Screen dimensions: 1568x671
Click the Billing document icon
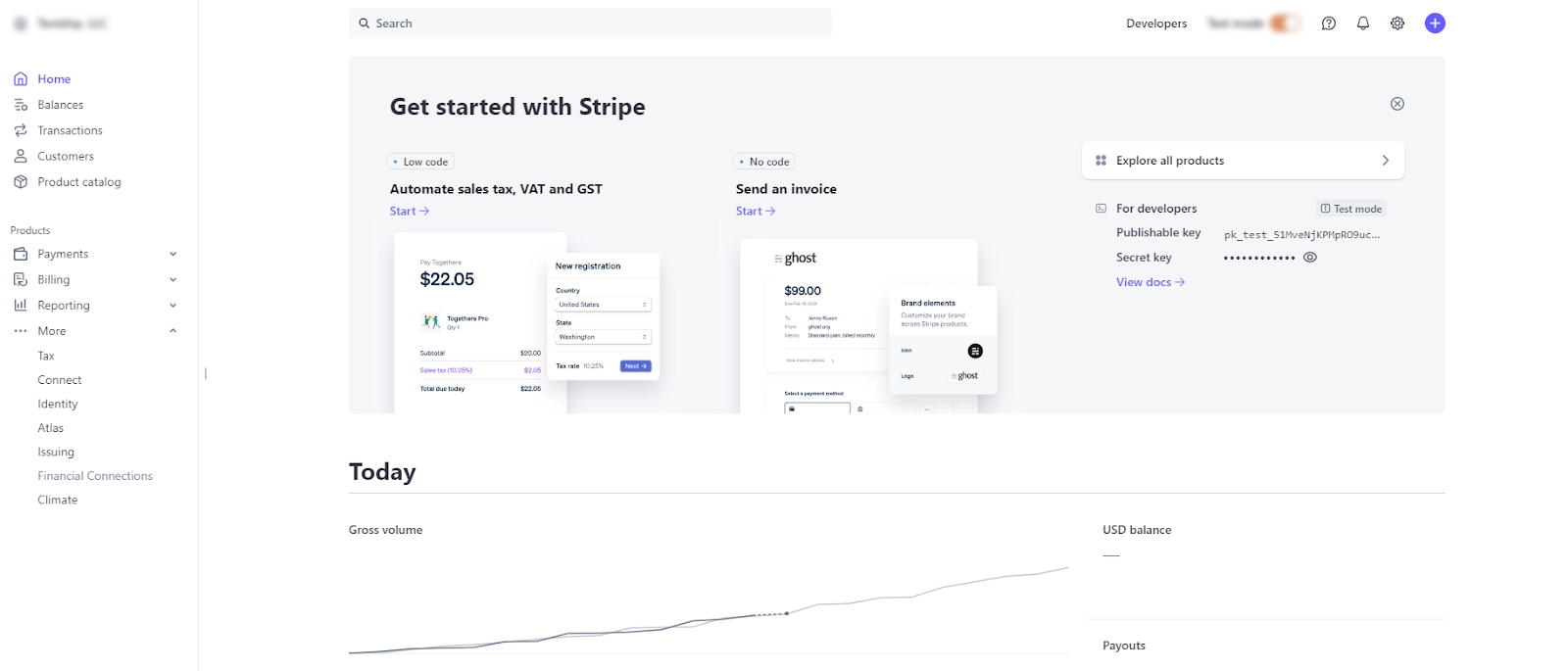pos(21,279)
